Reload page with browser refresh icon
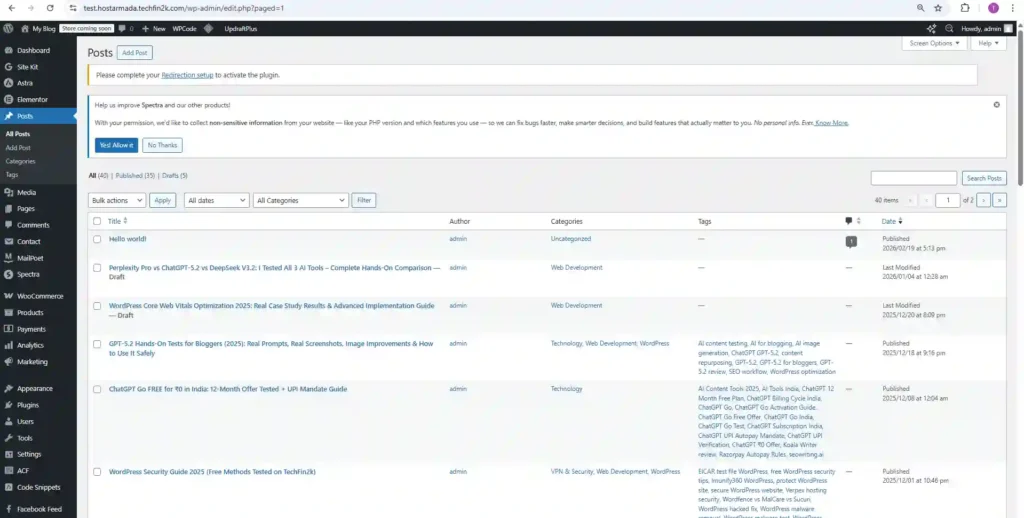 [x=50, y=8]
